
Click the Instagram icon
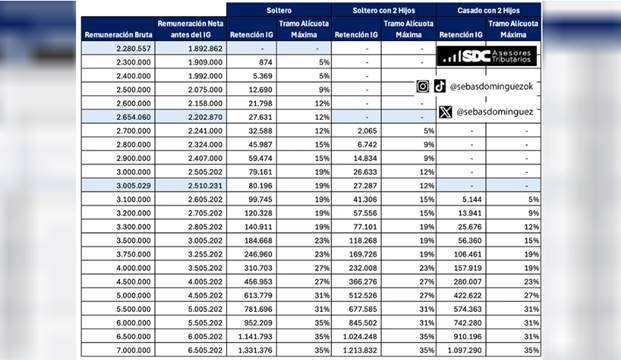pos(423,86)
